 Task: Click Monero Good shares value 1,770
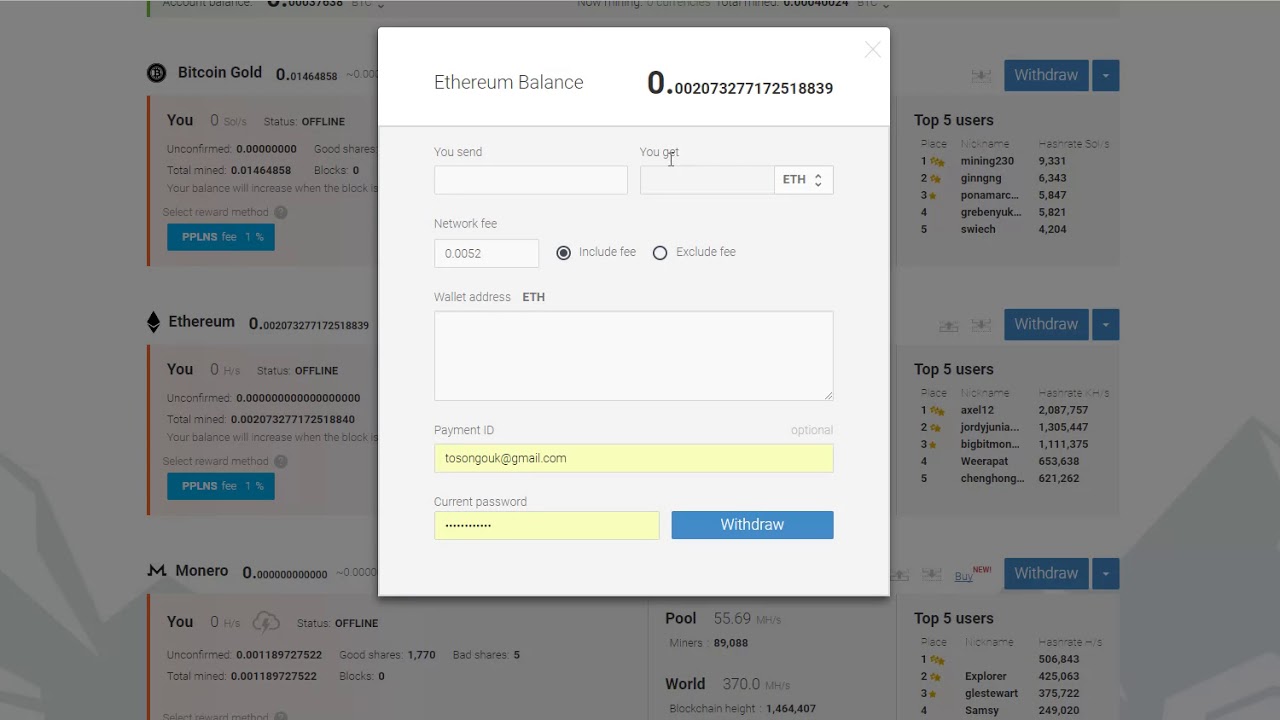click(421, 655)
